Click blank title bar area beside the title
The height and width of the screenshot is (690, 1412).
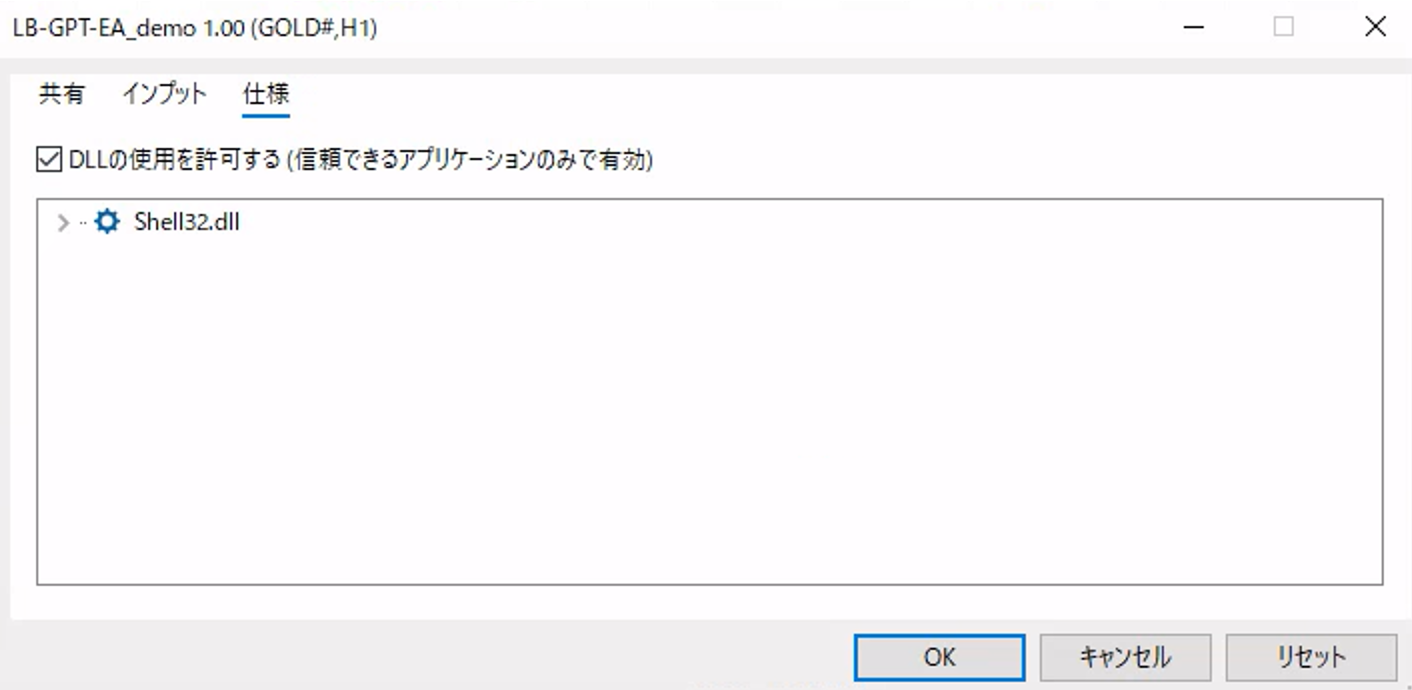point(750,28)
